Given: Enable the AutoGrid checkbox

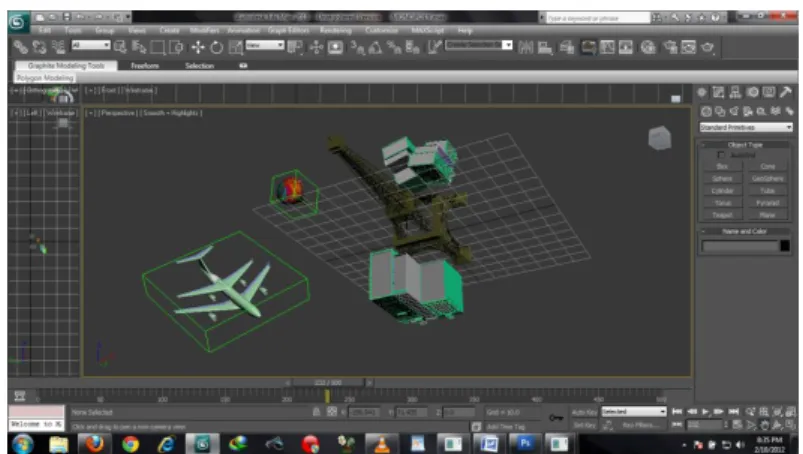Looking at the screenshot, I should click(721, 155).
